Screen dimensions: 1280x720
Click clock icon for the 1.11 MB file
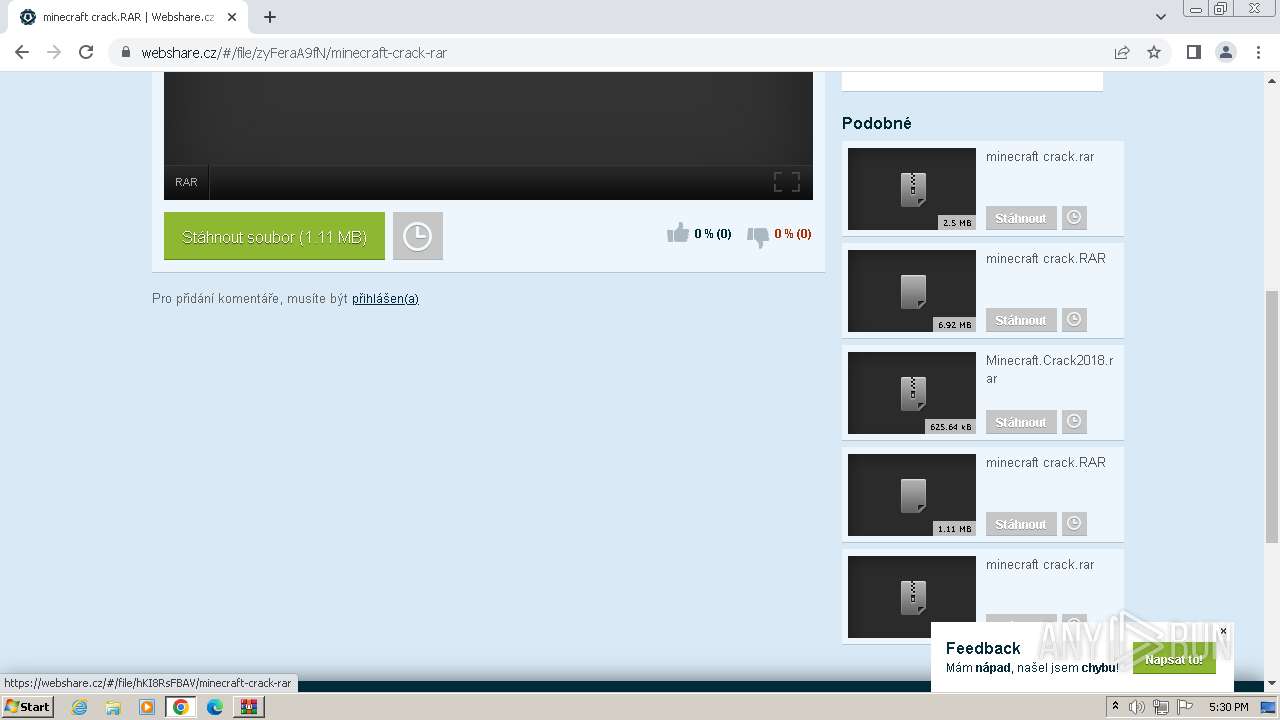tap(1074, 524)
